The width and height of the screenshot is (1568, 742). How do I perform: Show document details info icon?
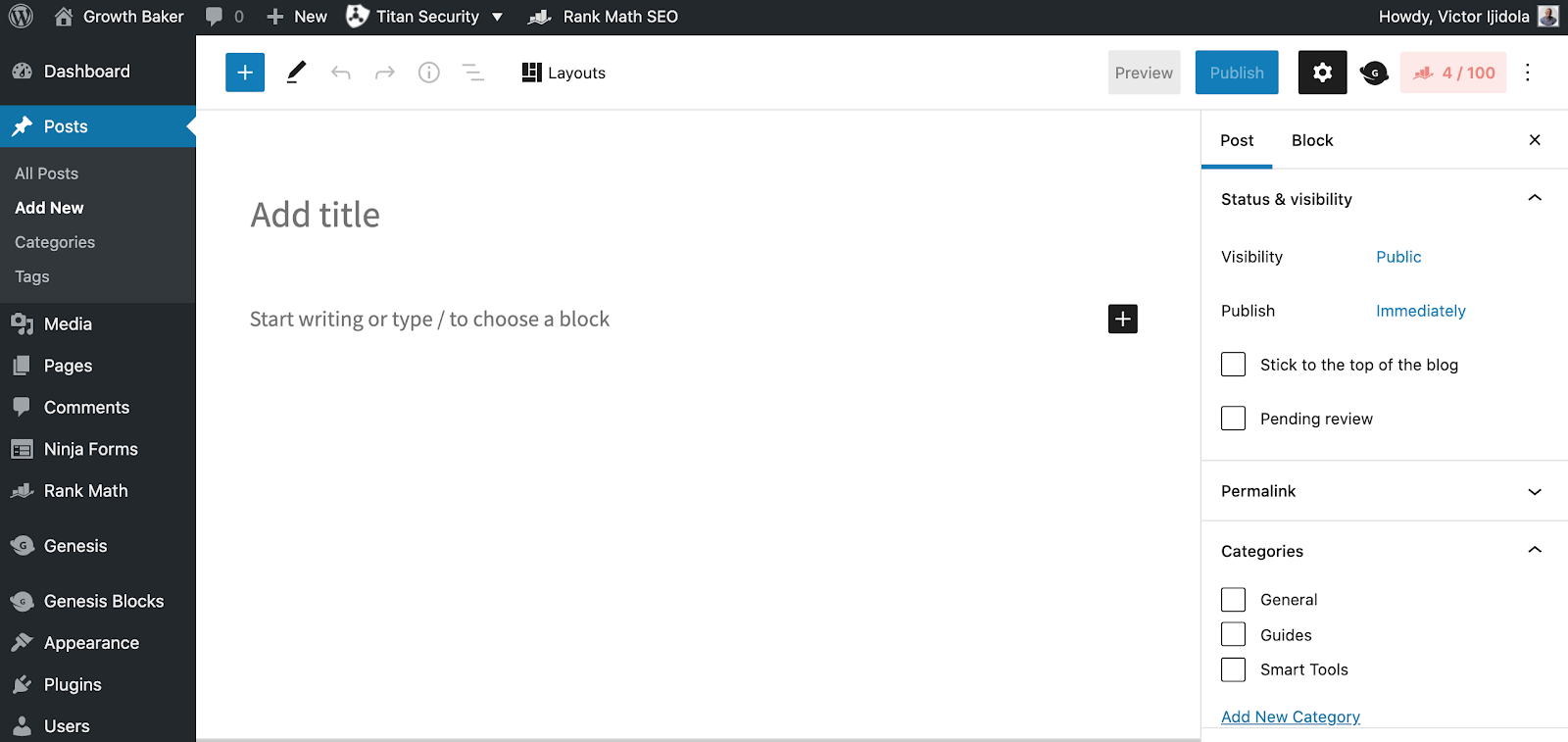pyautogui.click(x=429, y=73)
